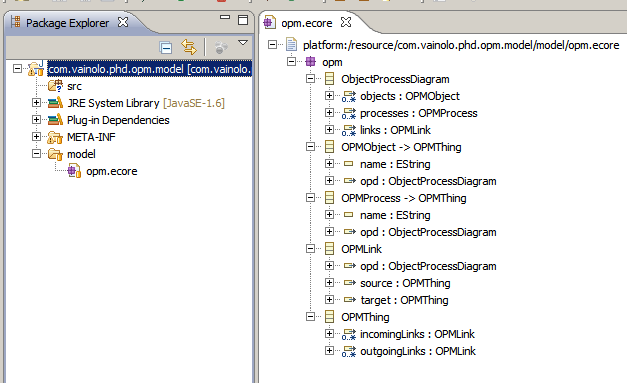Select target : OPMThing row
The height and width of the screenshot is (383, 627).
click(404, 300)
